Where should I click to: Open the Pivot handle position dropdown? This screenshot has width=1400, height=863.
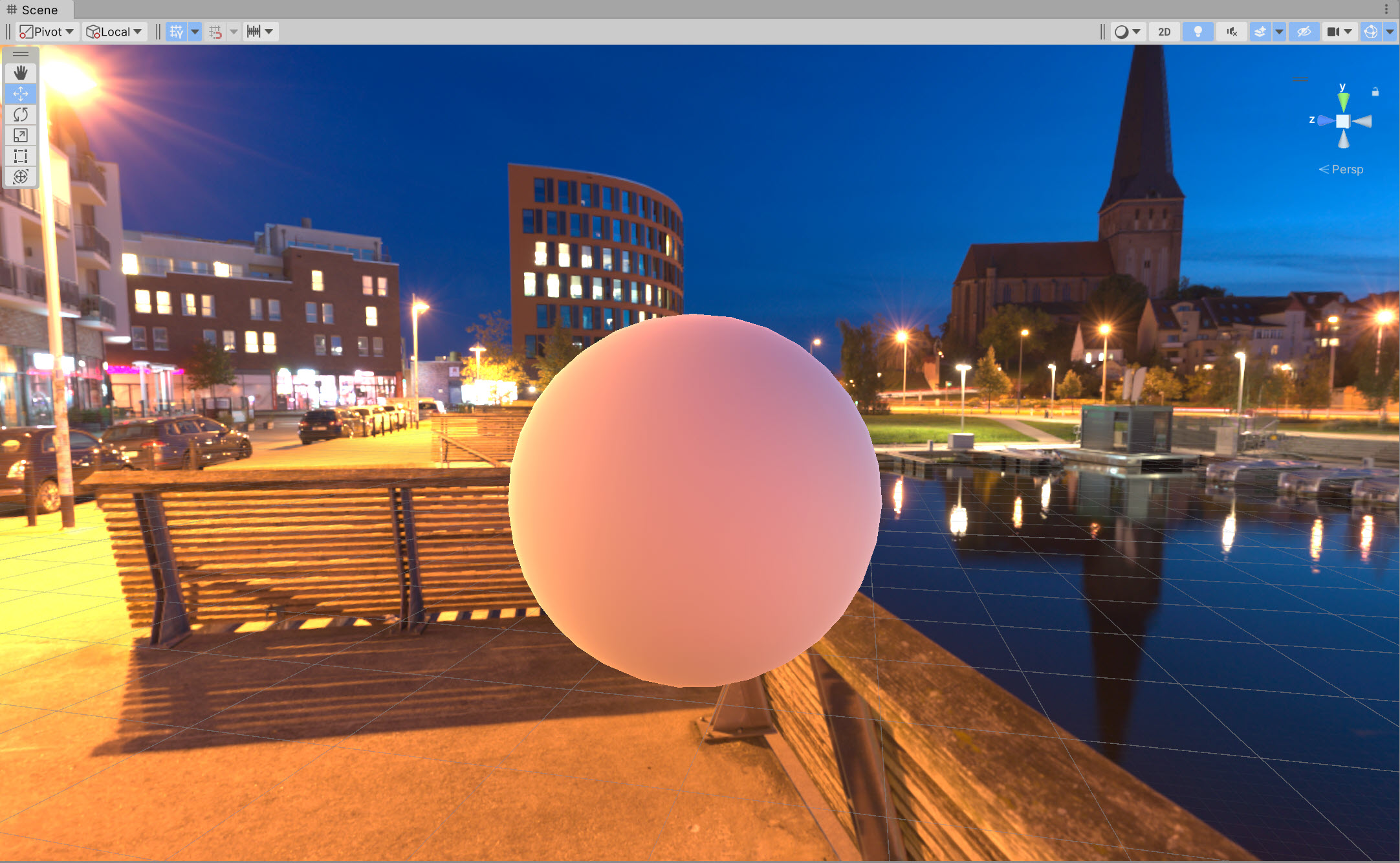tap(47, 32)
